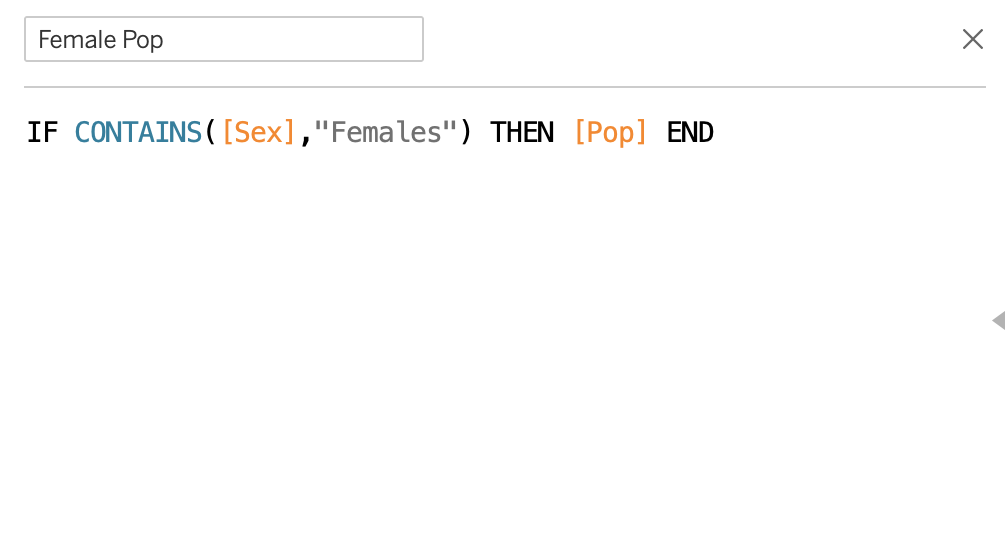Place cursor just before the IF keyword
The height and width of the screenshot is (558, 1006).
(x=27, y=132)
